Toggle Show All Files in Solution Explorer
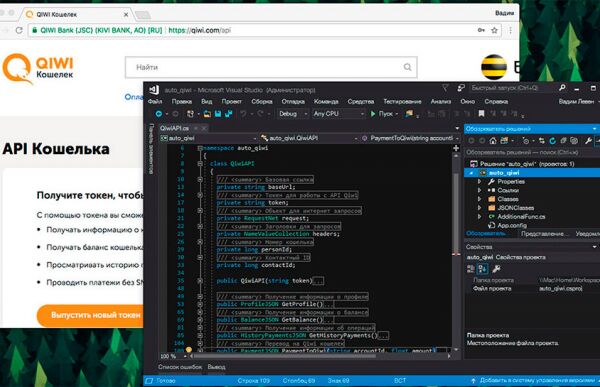The height and width of the screenshot is (387, 600). 574,141
